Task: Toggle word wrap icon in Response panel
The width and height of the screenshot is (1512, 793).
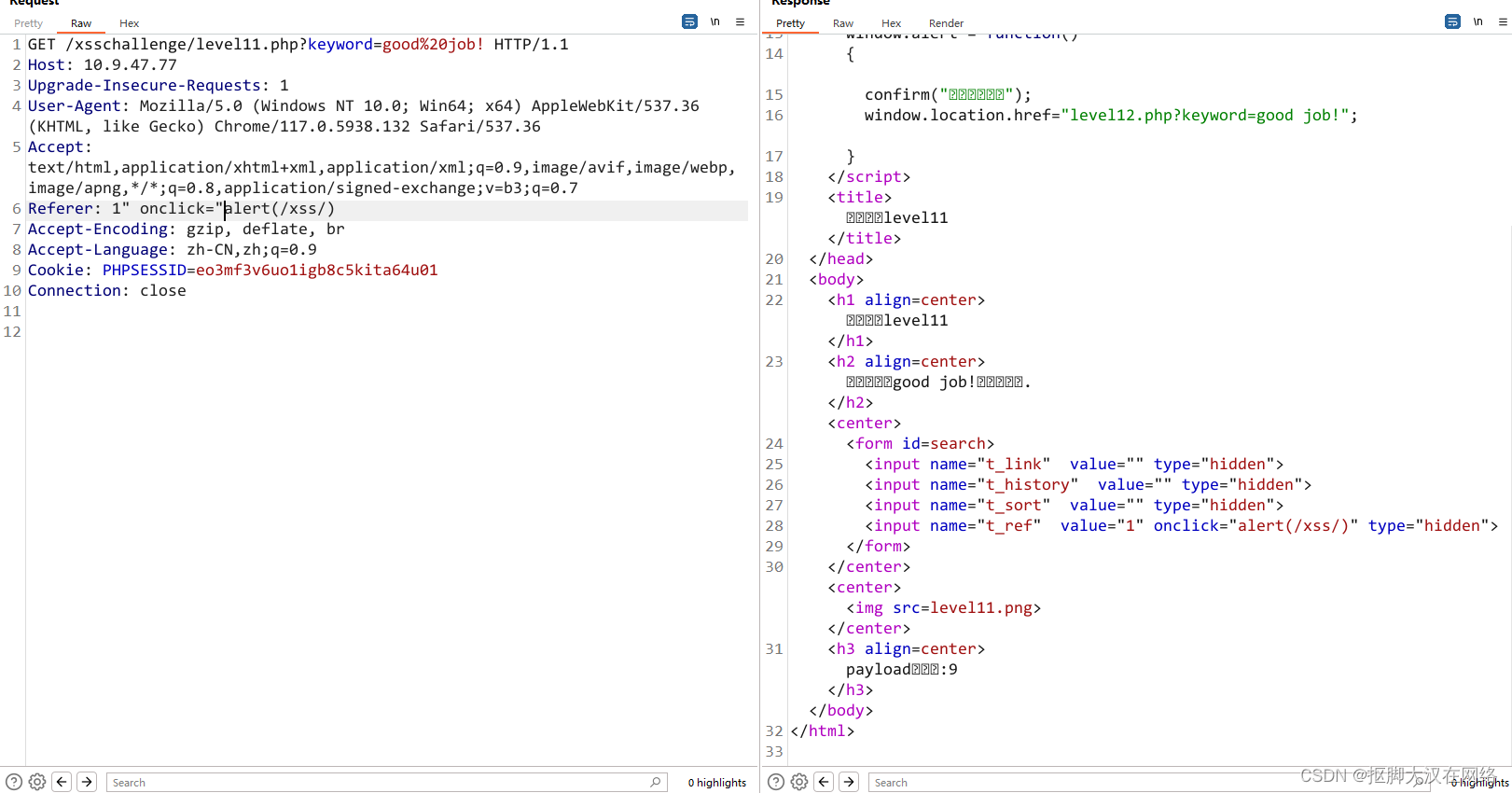Action: coord(1452,21)
